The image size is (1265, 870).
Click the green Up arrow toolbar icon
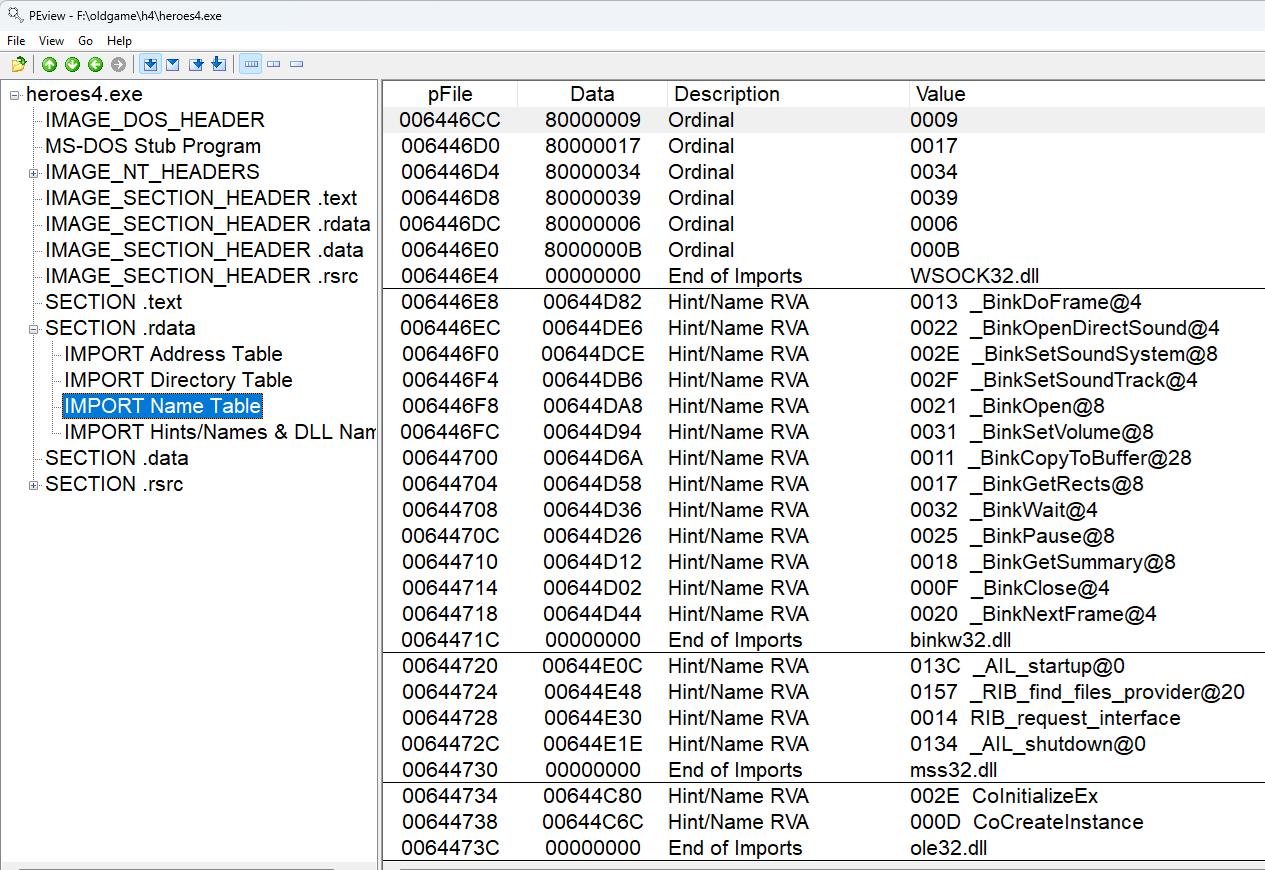49,65
